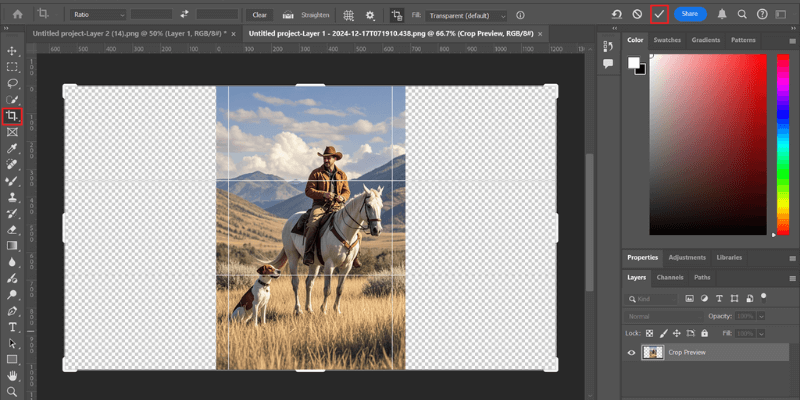Toggle the lock all layer button

click(x=705, y=332)
